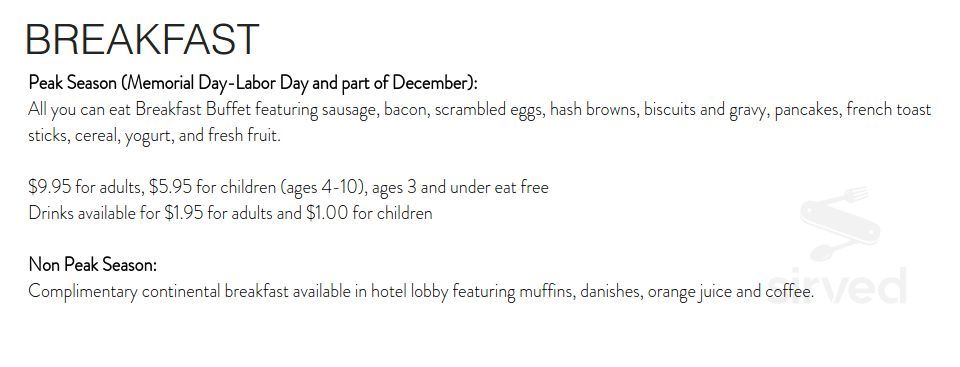Select the 'Non Peak Season:' subheading
Image resolution: width=960 pixels, height=367 pixels.
(92, 265)
